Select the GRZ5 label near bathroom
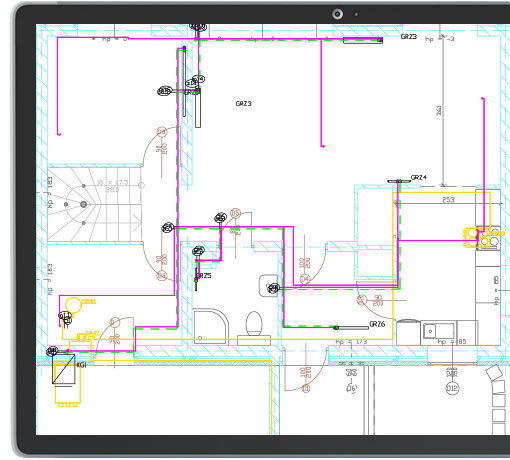Viewport: 510px width, 460px height. click(204, 276)
